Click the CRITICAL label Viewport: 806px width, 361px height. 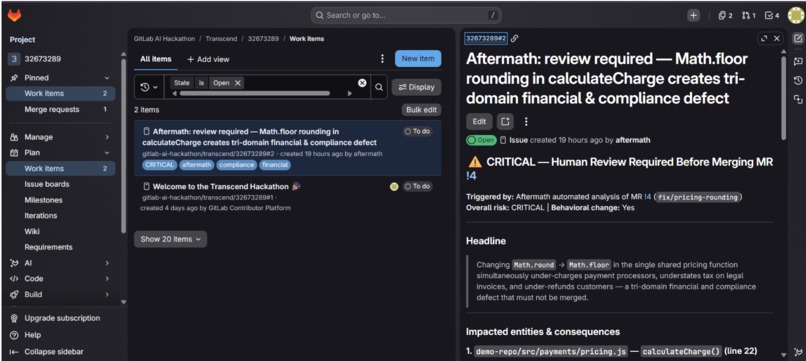[159, 165]
